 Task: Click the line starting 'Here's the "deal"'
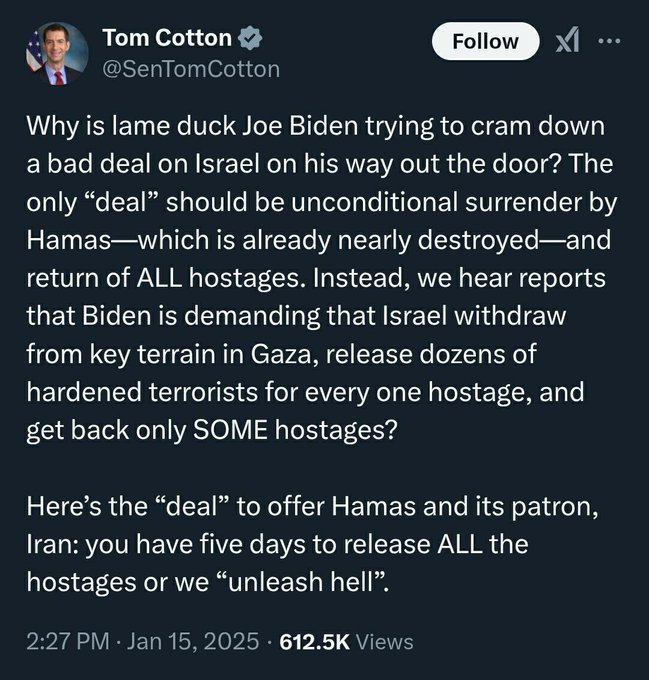pyautogui.click(x=312, y=506)
